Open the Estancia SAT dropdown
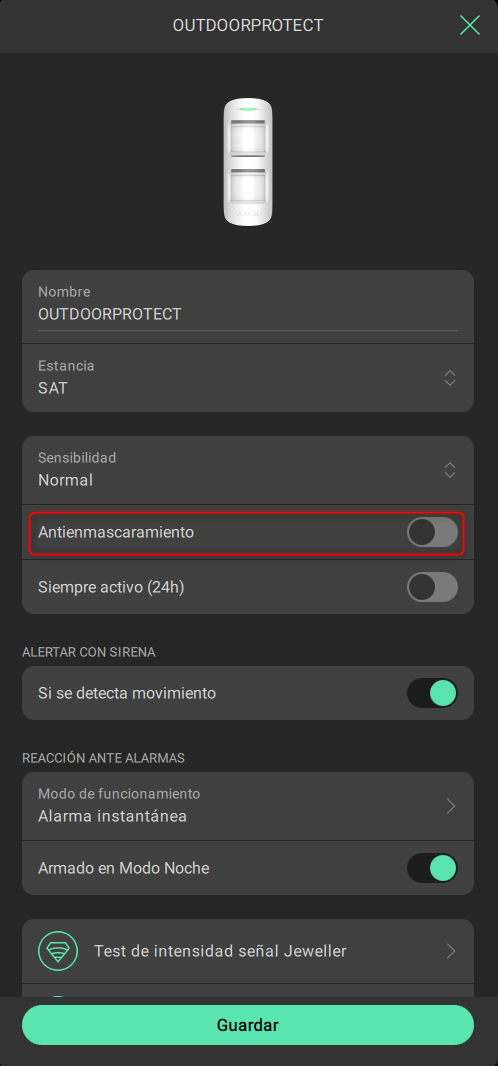498x1066 pixels. [248, 378]
